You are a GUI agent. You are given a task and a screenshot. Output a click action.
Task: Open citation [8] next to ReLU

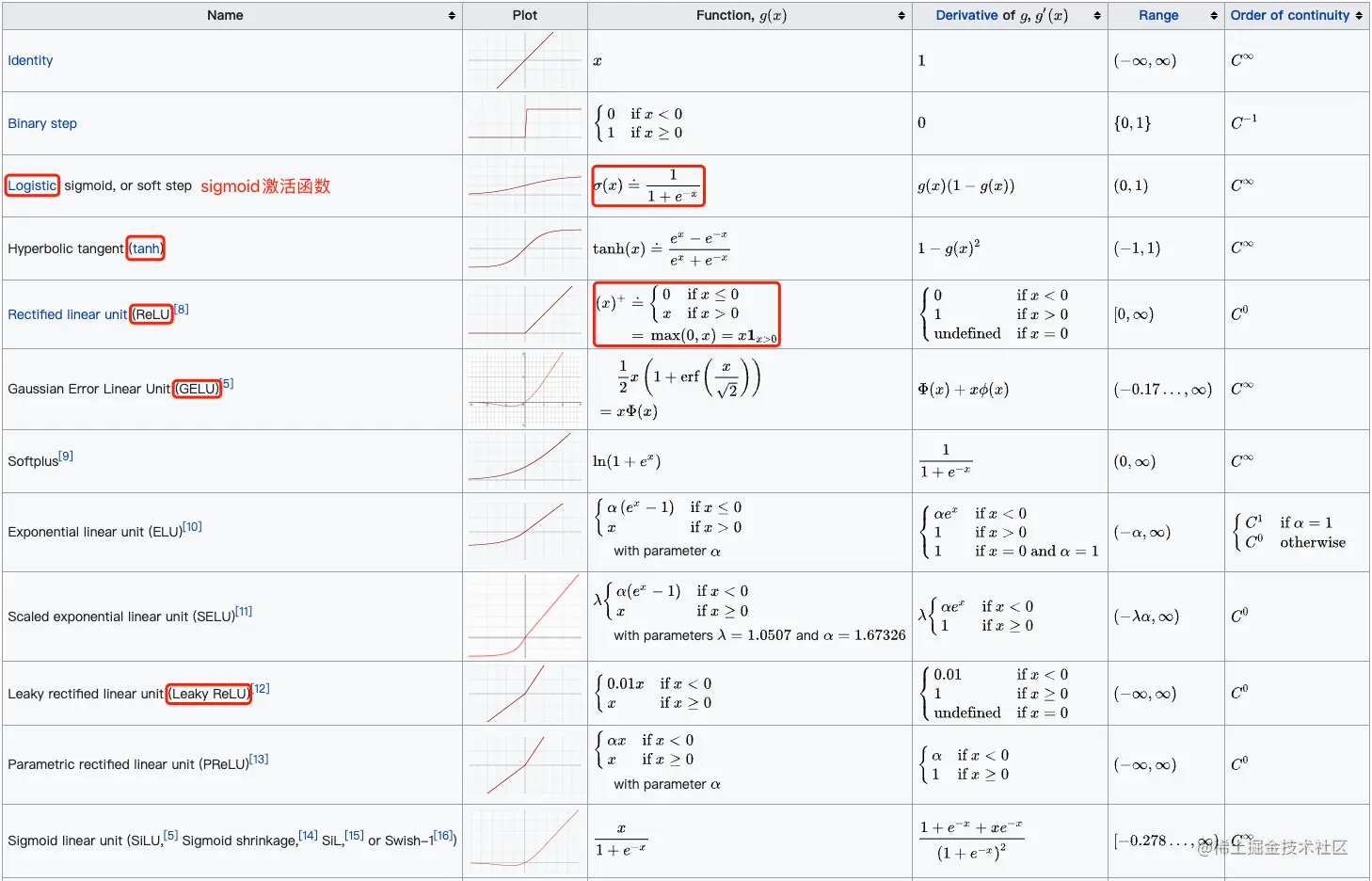(x=182, y=309)
